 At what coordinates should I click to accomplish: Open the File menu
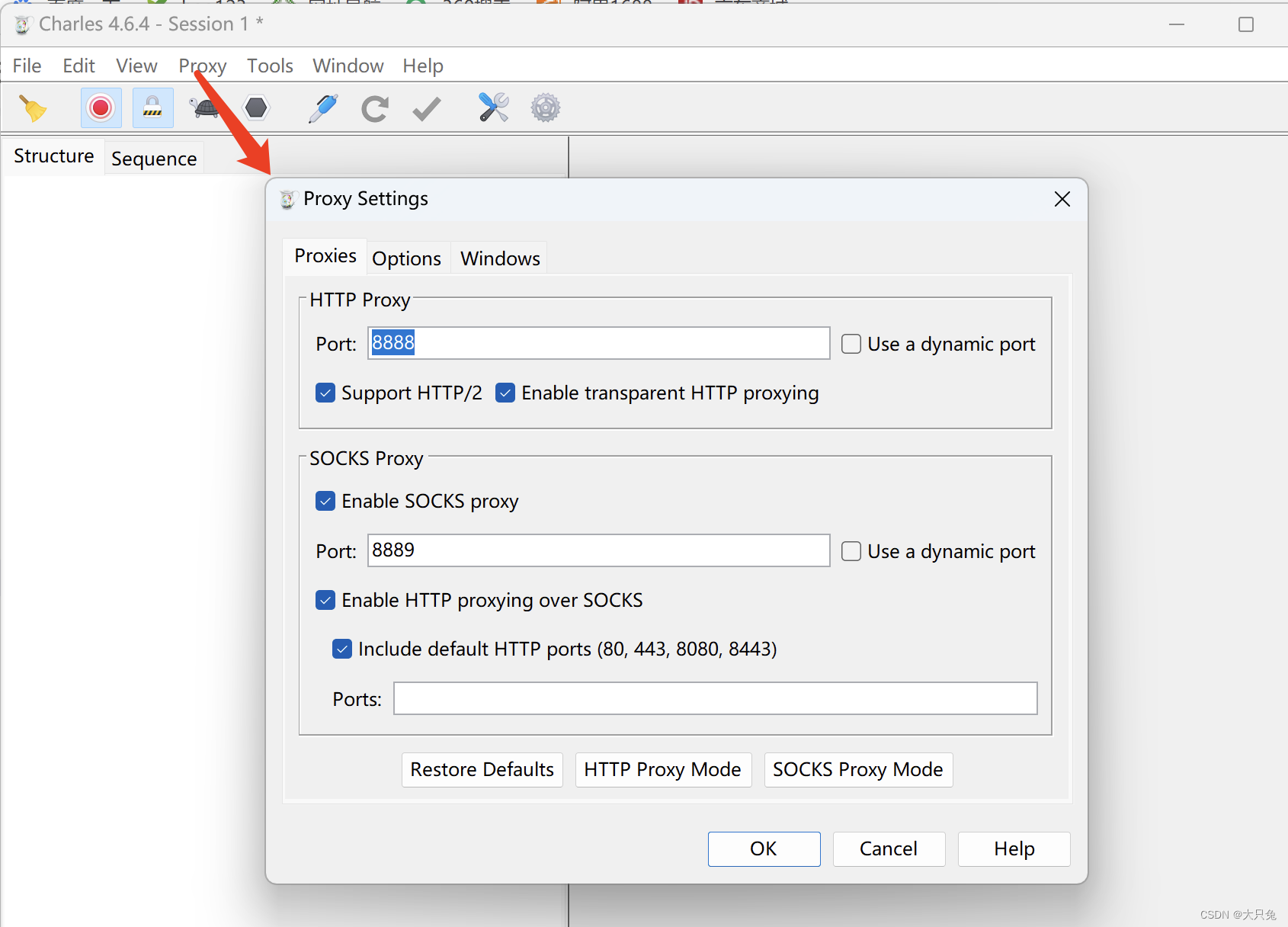pos(27,66)
